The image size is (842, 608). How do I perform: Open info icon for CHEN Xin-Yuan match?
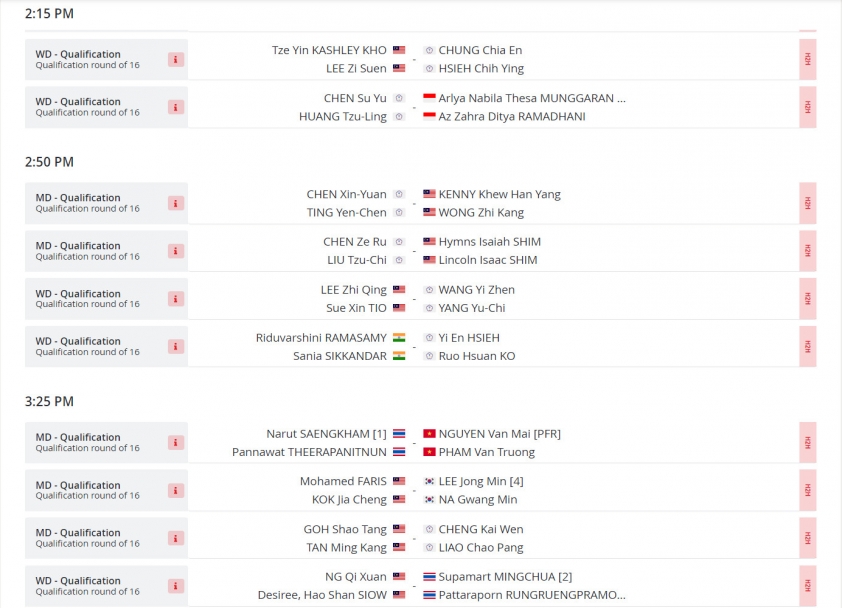[x=176, y=203]
